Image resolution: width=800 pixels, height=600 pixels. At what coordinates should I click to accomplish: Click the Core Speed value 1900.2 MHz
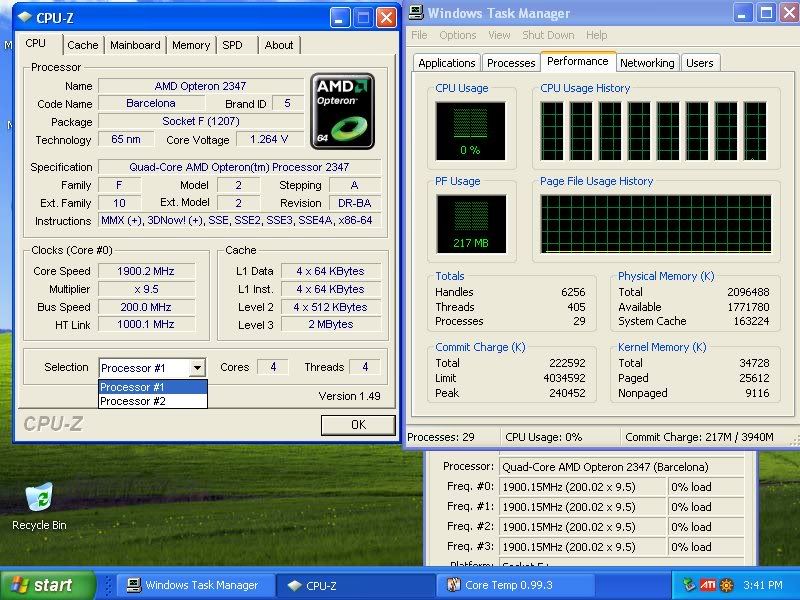pyautogui.click(x=146, y=271)
